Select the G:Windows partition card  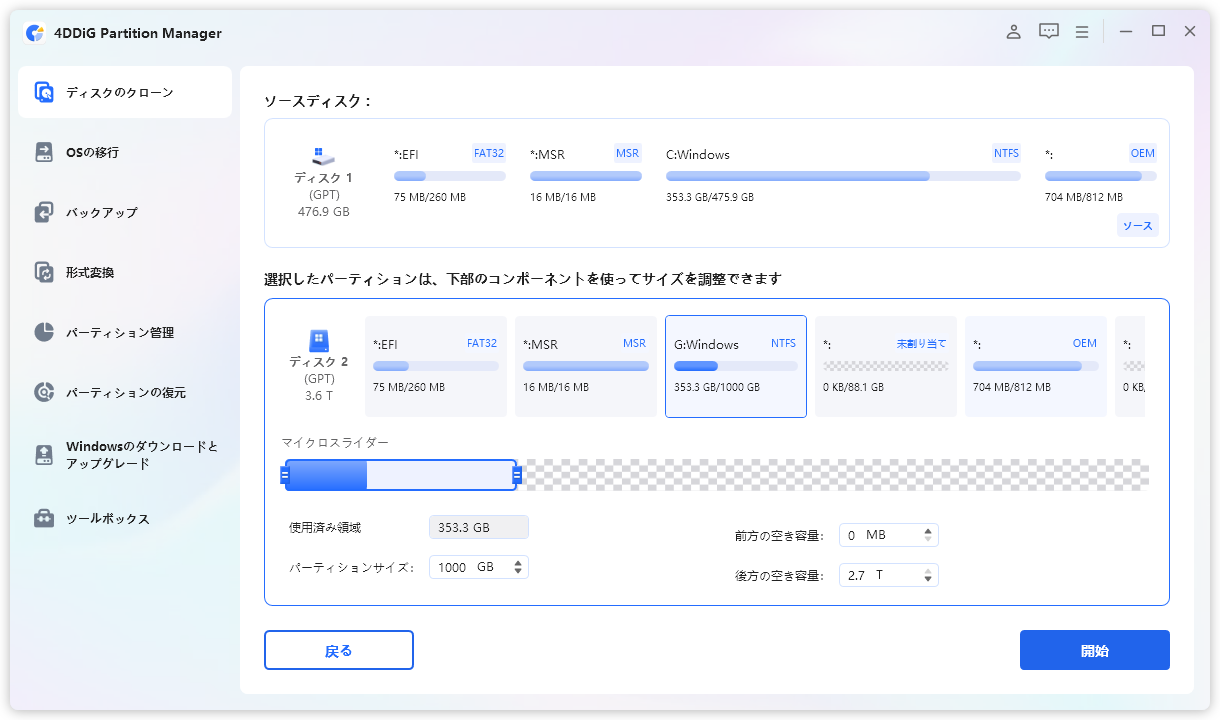pos(736,367)
